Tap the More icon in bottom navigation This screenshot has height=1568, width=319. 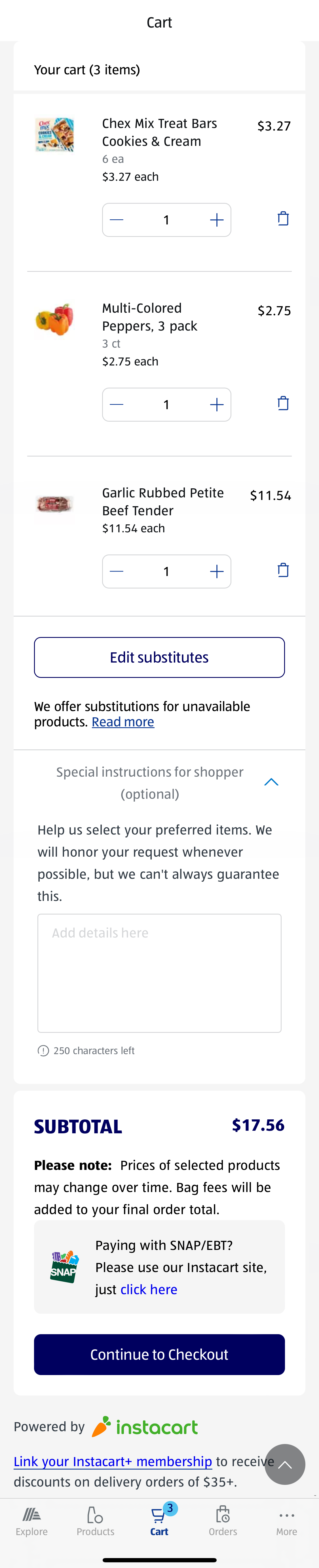point(286,1516)
